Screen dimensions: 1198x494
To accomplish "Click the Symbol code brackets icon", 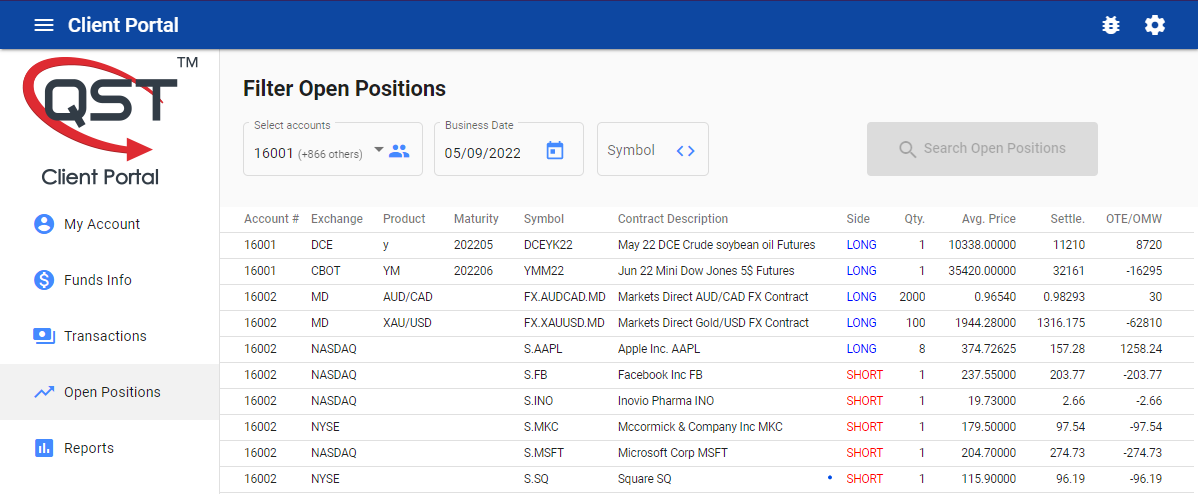I will click(x=685, y=150).
